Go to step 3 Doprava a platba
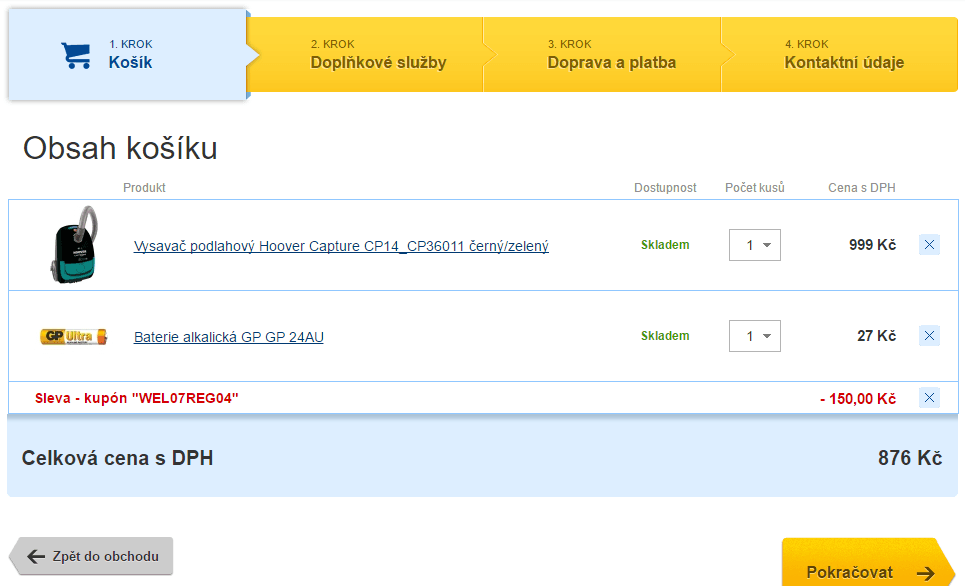Image resolution: width=965 pixels, height=586 pixels. [603, 55]
